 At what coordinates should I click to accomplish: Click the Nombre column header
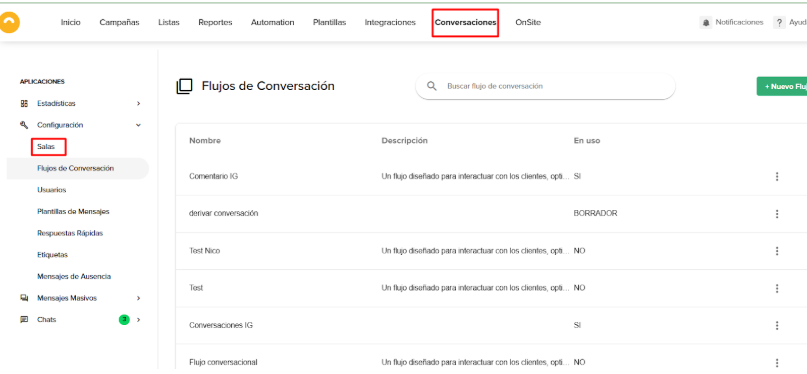pos(205,140)
